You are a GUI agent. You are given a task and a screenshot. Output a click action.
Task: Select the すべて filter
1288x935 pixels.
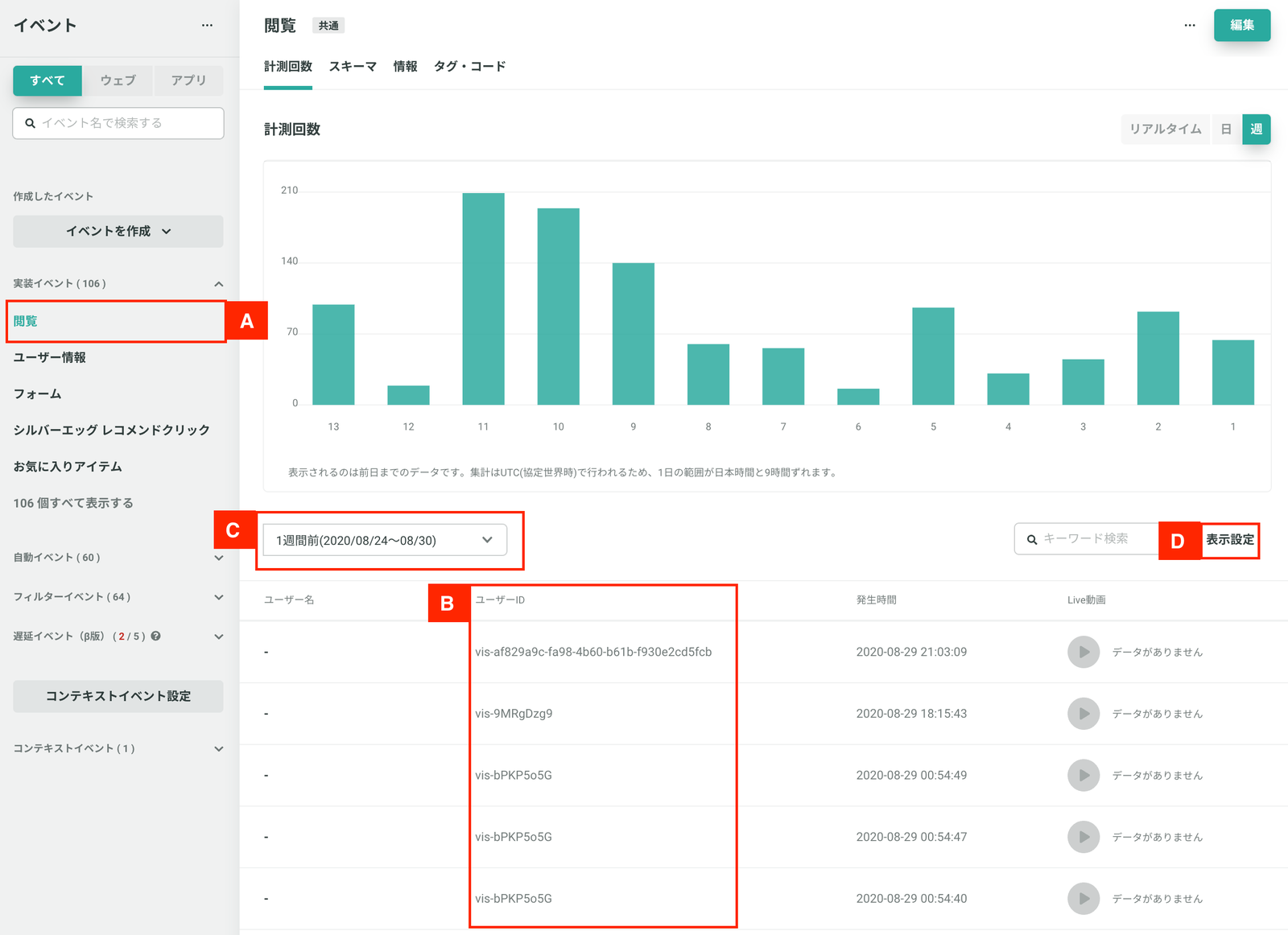pos(47,80)
